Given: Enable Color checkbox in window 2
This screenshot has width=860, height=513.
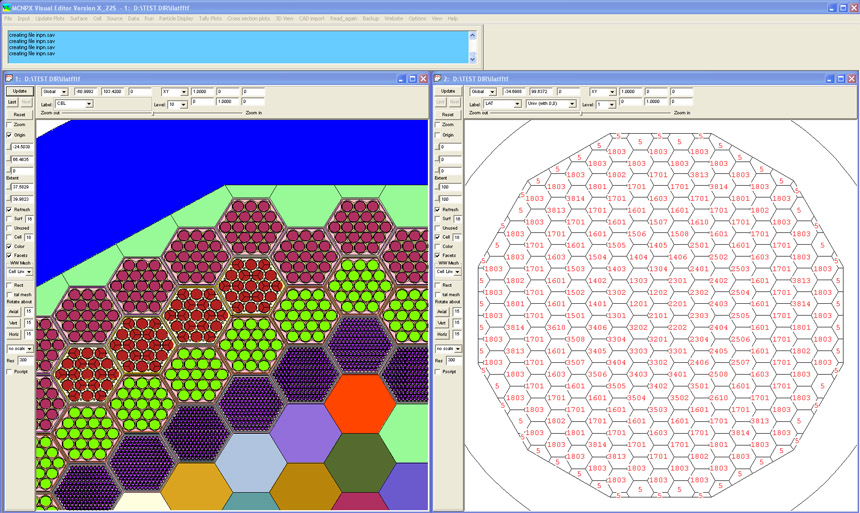Looking at the screenshot, I should click(438, 246).
